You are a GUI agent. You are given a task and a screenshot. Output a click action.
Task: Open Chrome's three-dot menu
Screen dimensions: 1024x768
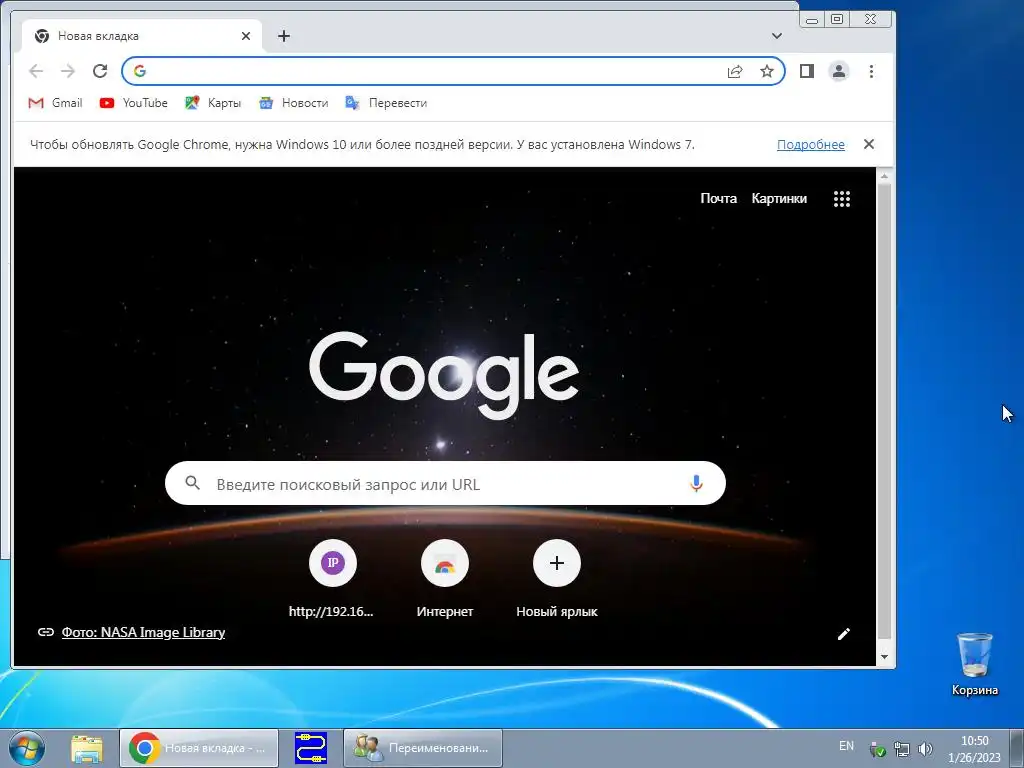871,71
